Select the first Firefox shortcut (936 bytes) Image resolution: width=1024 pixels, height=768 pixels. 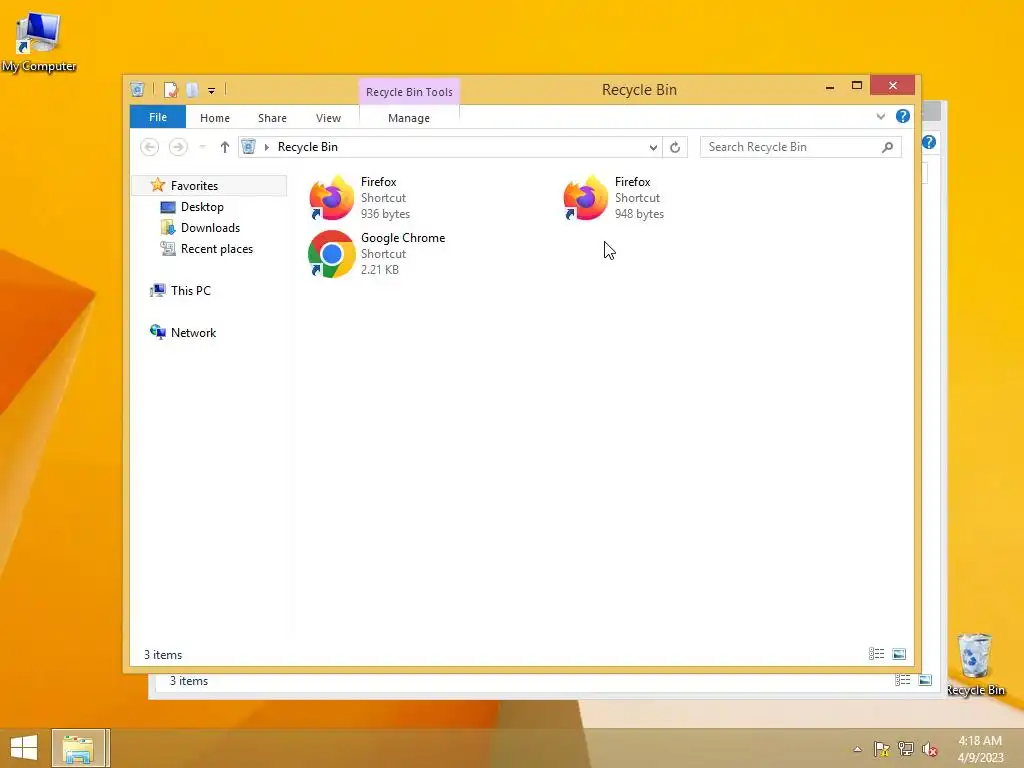coord(360,197)
